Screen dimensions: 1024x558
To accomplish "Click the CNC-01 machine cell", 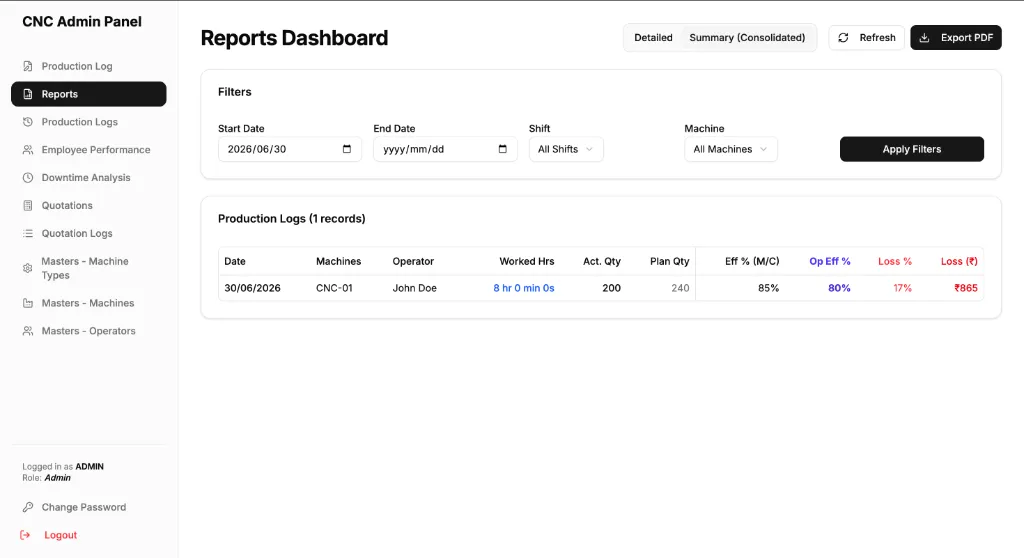I will (x=334, y=288).
